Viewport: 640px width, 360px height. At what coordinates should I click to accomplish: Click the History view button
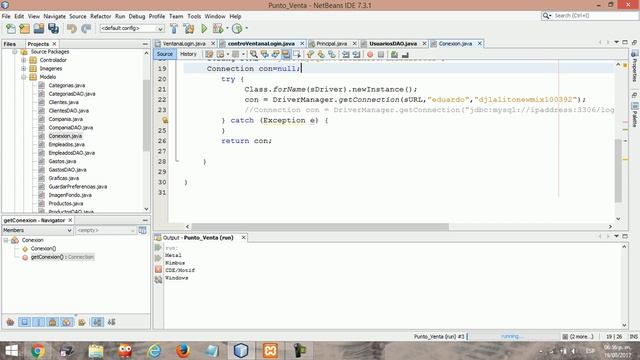(188, 54)
